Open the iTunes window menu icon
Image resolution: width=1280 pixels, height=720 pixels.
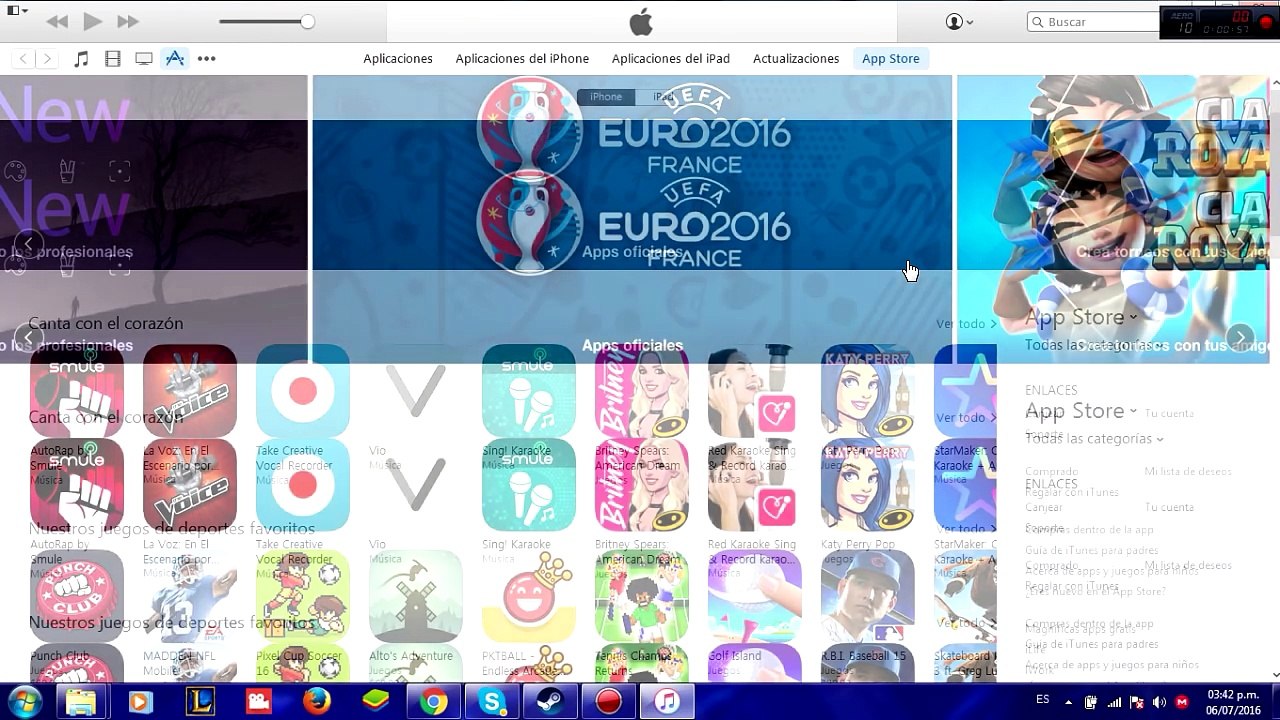17,10
